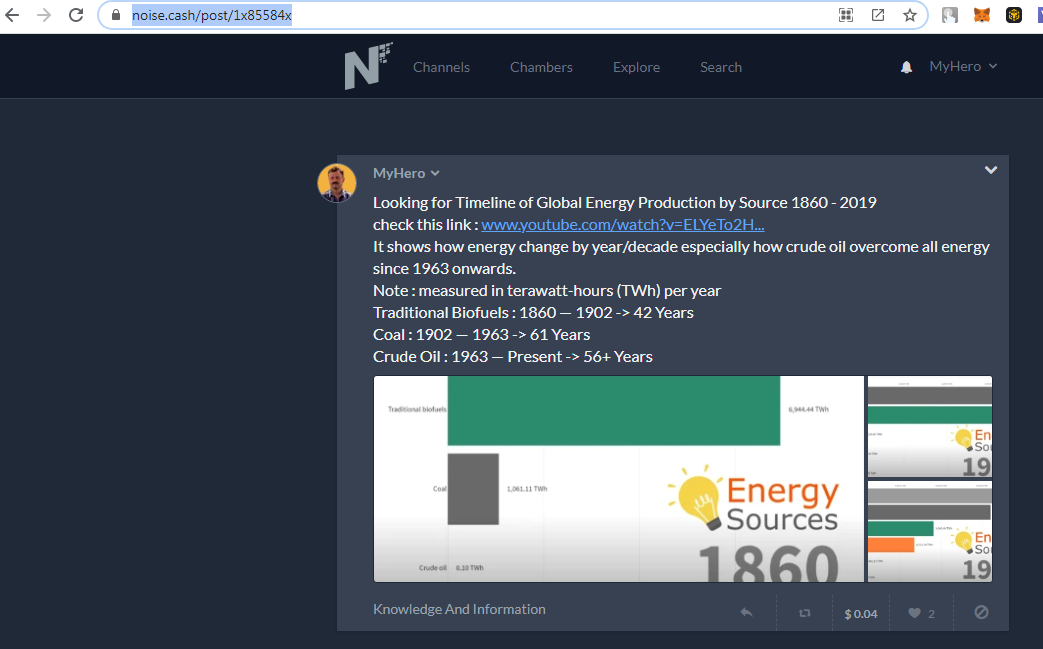Click the share page icon in the address bar
This screenshot has width=1043, height=649.
pyautogui.click(x=878, y=15)
